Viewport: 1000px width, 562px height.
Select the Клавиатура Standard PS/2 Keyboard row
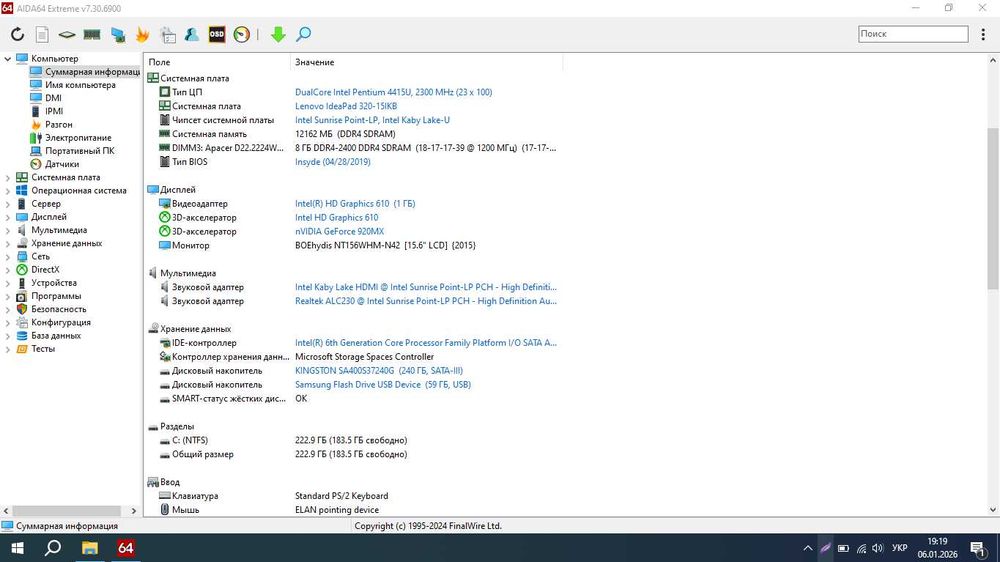coord(355,496)
